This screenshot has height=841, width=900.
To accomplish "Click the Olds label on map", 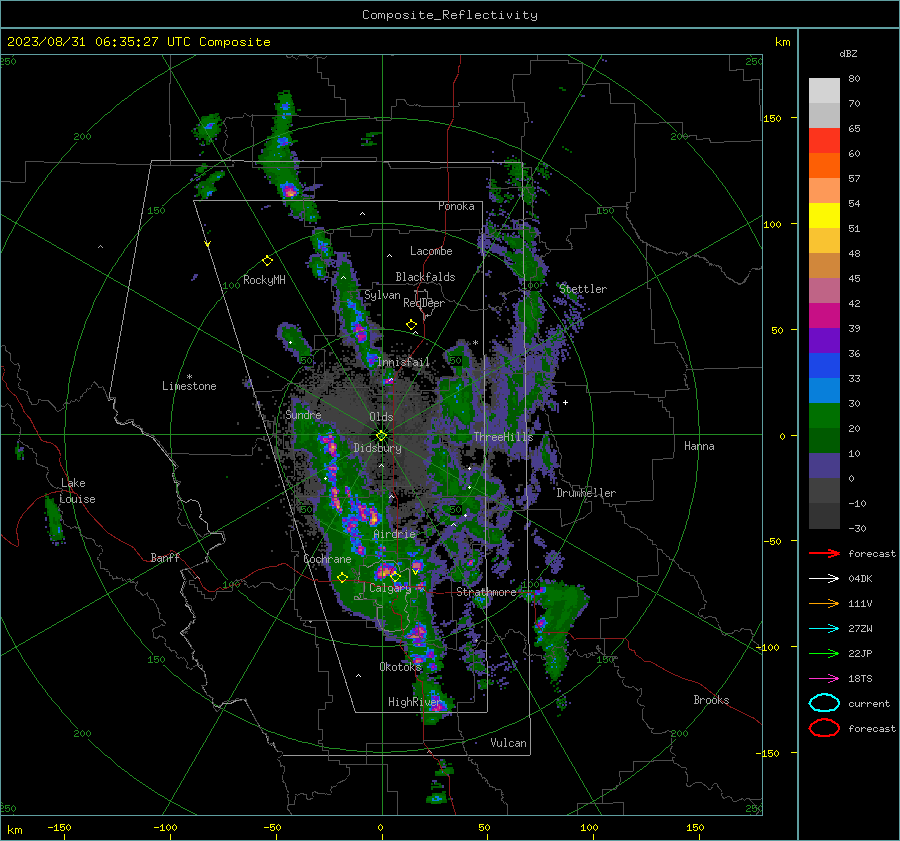I will [381, 417].
